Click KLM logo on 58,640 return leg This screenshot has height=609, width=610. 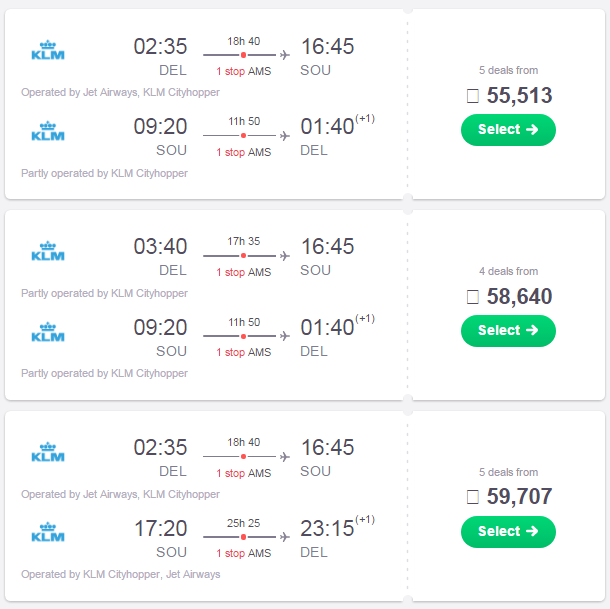tap(48, 332)
